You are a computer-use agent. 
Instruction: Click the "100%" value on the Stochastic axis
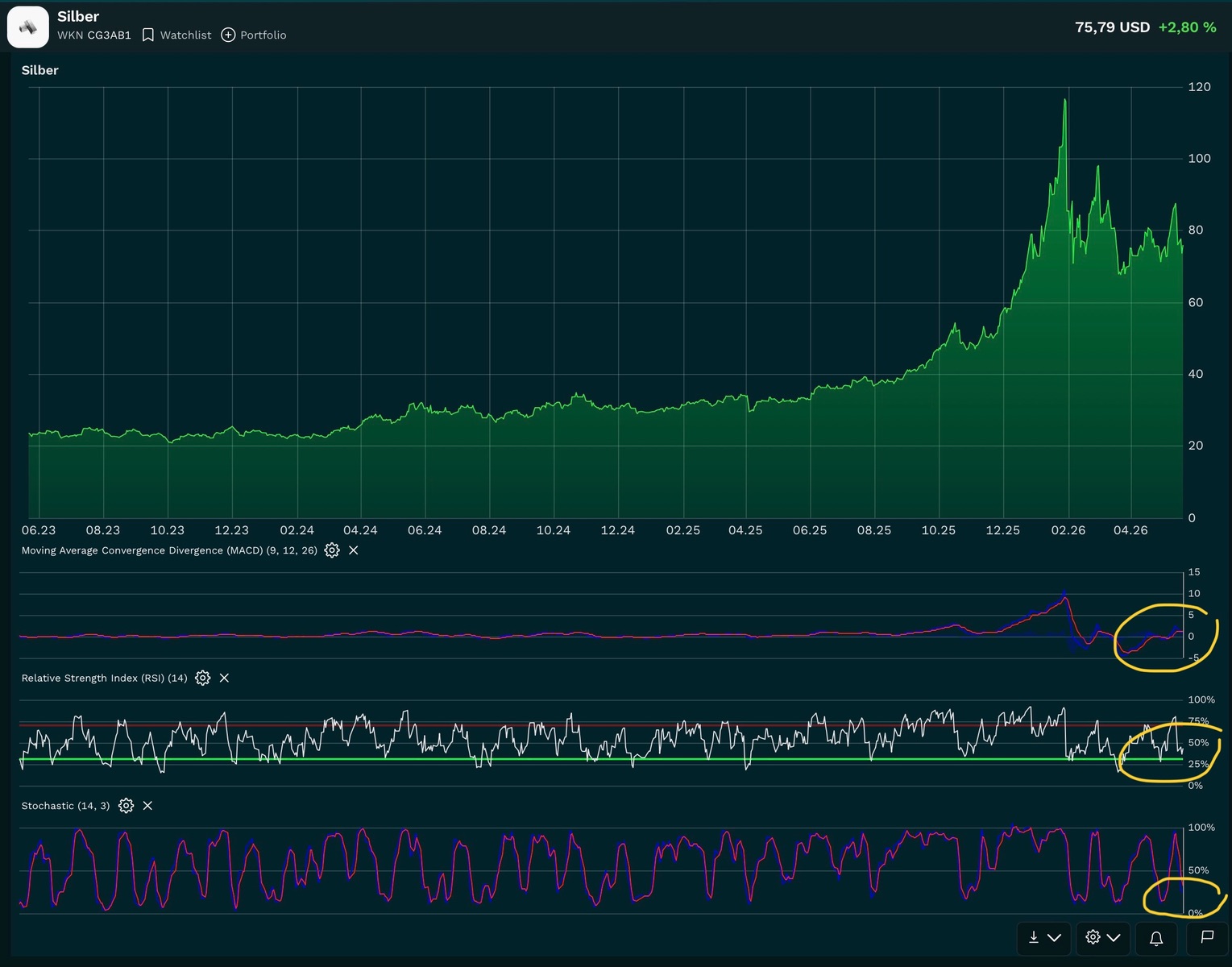tap(1201, 828)
